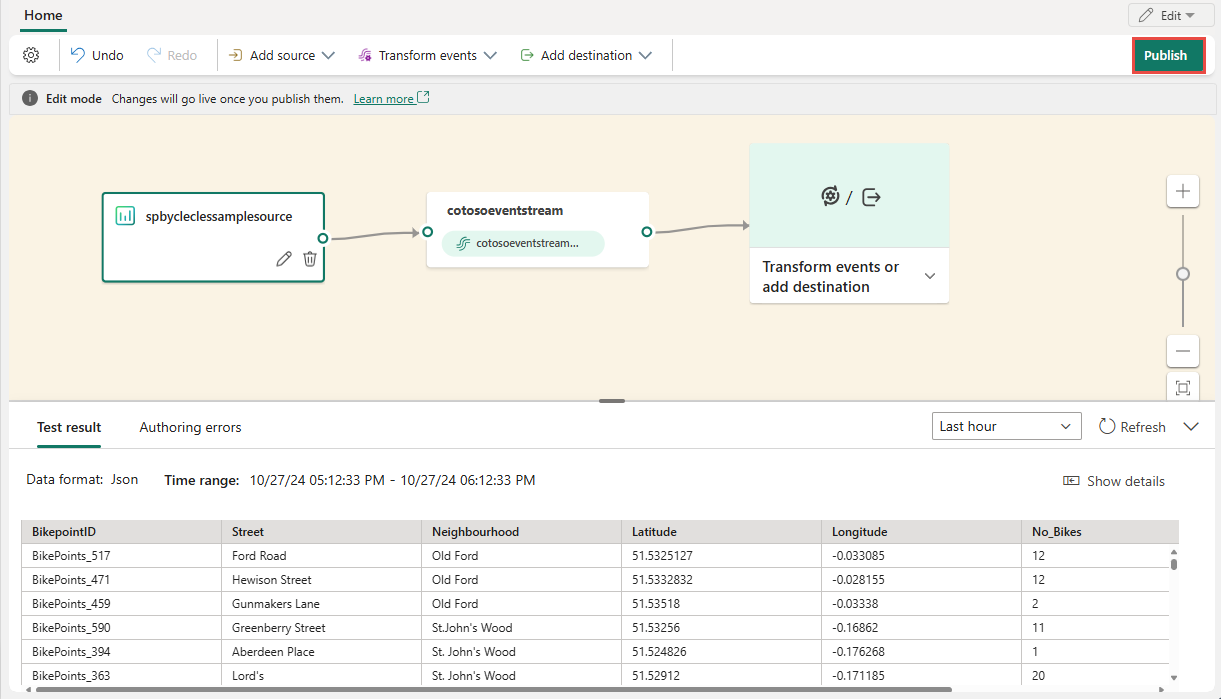
Task: Click the settings gear in the toolbar
Action: (x=30, y=55)
